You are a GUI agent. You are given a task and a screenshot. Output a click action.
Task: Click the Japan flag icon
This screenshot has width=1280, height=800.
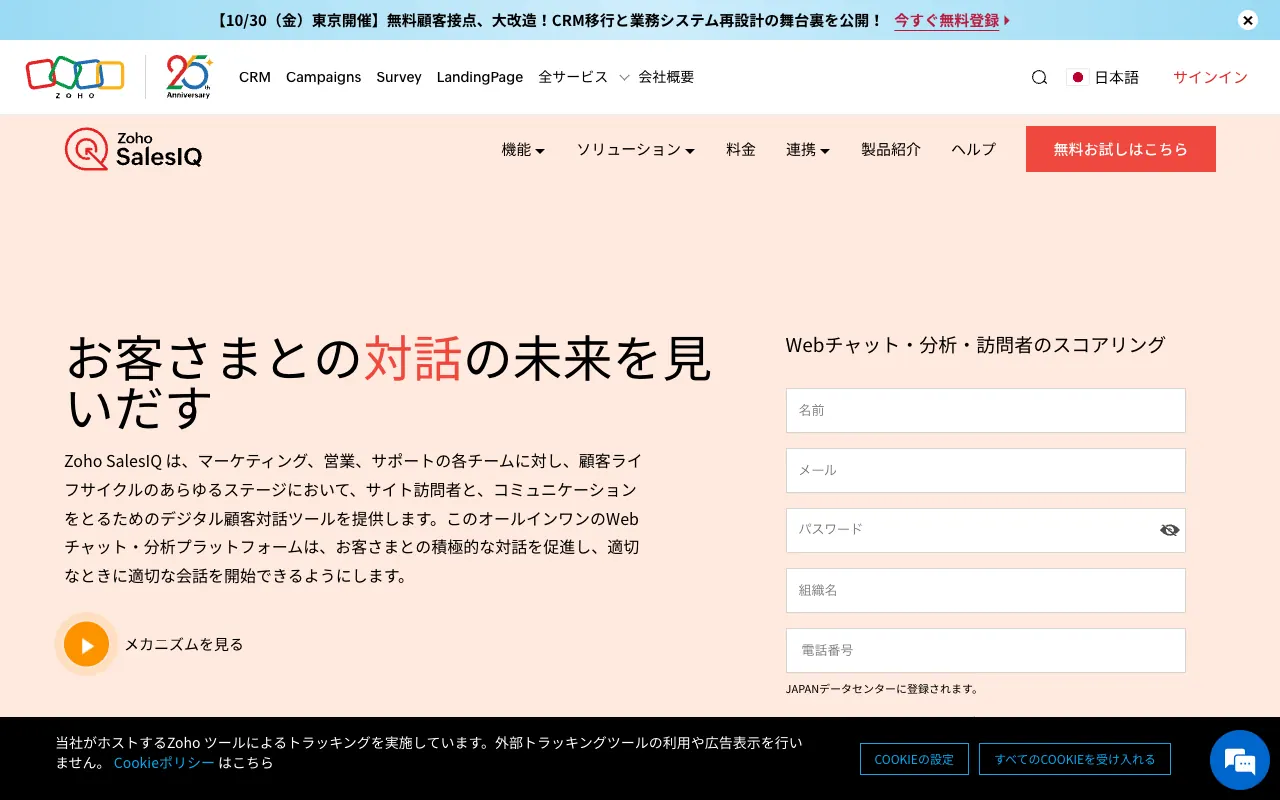click(x=1077, y=77)
